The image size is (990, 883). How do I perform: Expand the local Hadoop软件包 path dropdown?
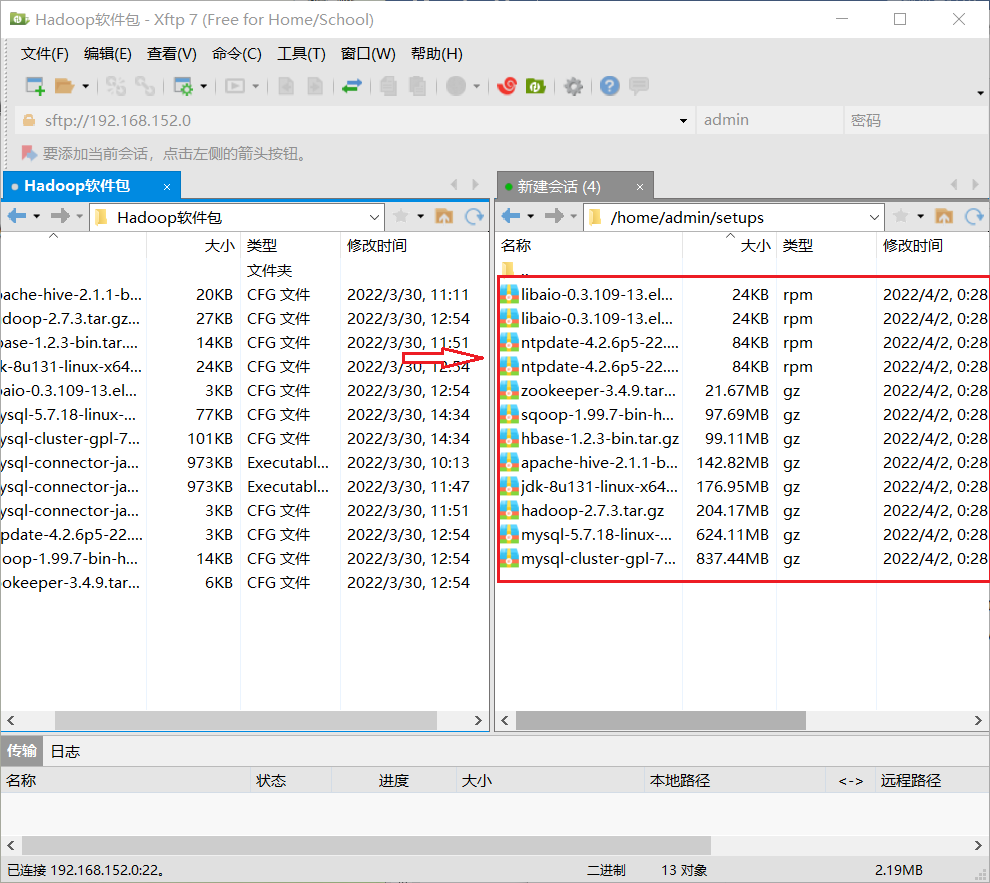tap(374, 217)
